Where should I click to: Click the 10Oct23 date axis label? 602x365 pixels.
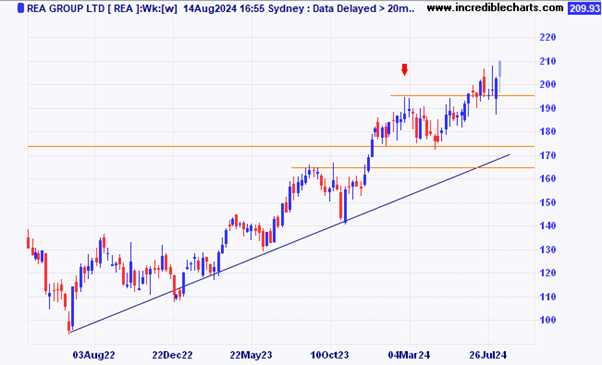(x=330, y=355)
